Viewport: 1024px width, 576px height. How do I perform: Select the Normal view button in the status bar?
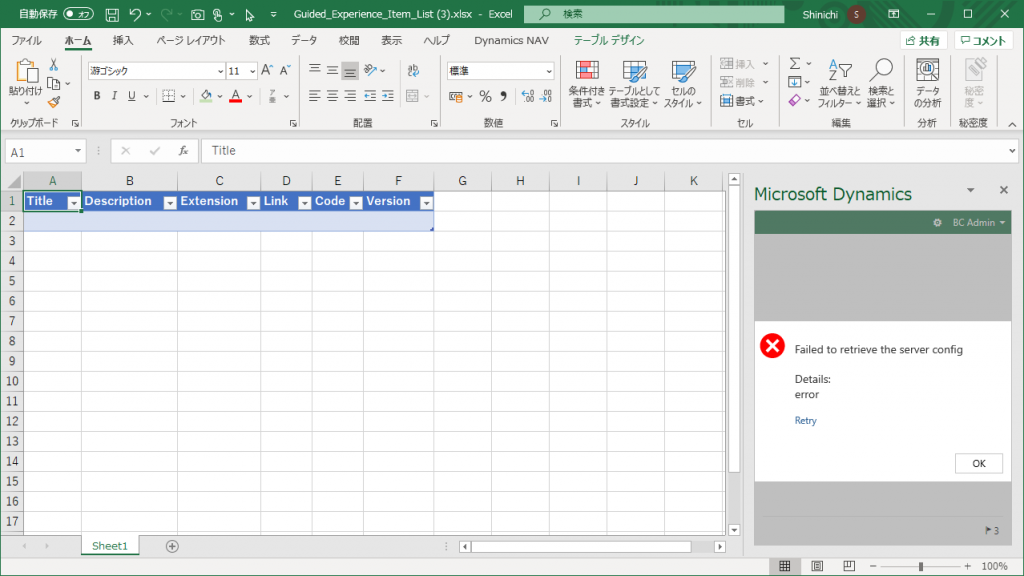[x=785, y=566]
